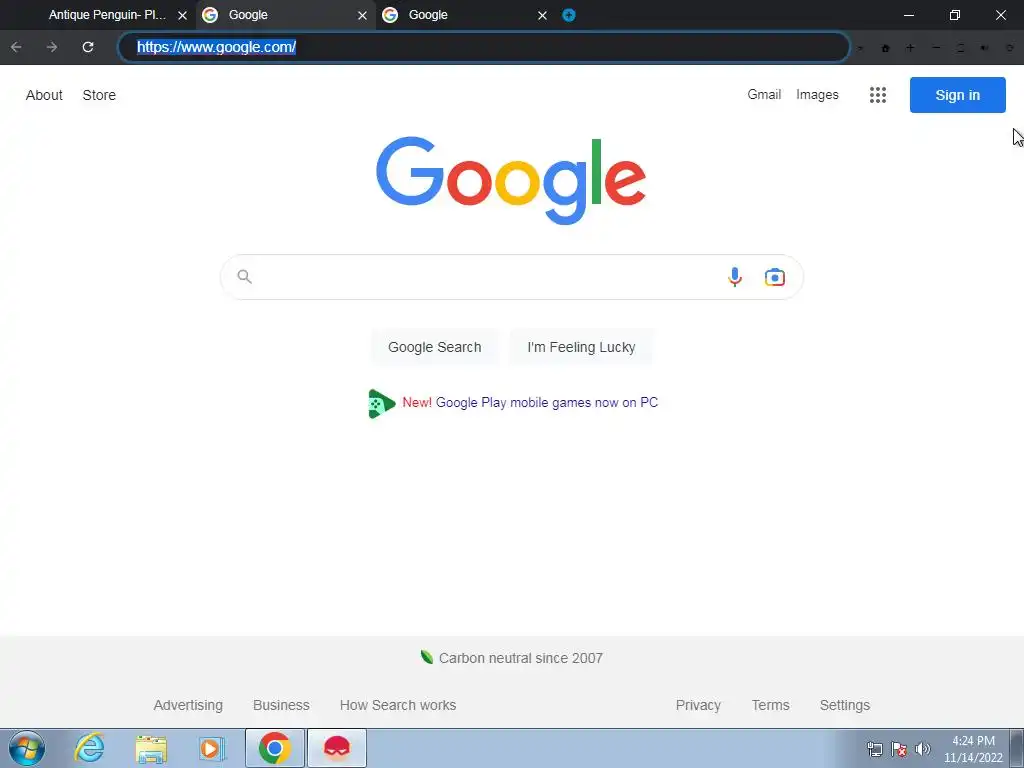This screenshot has height=768, width=1024.
Task: Open Windows Media Player from the taskbar
Action: 212,748
